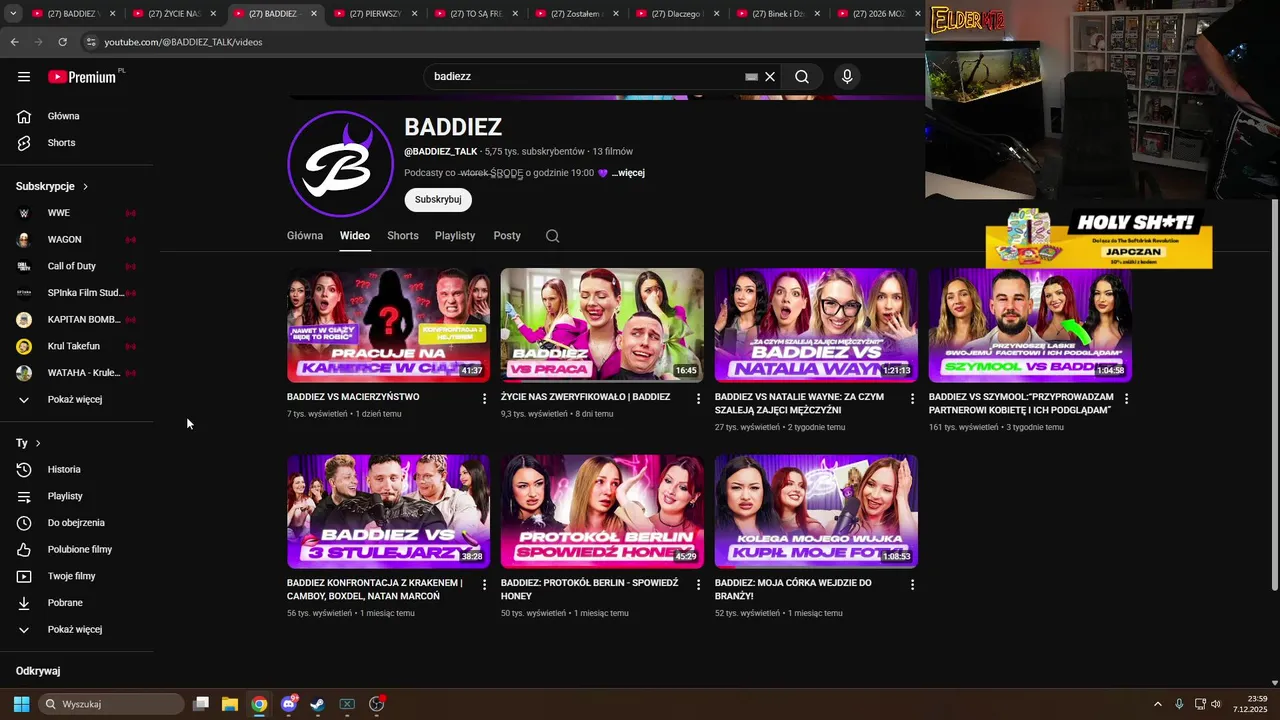Start voice search with microphone
Image resolution: width=1280 pixels, height=720 pixels.
coord(847,77)
